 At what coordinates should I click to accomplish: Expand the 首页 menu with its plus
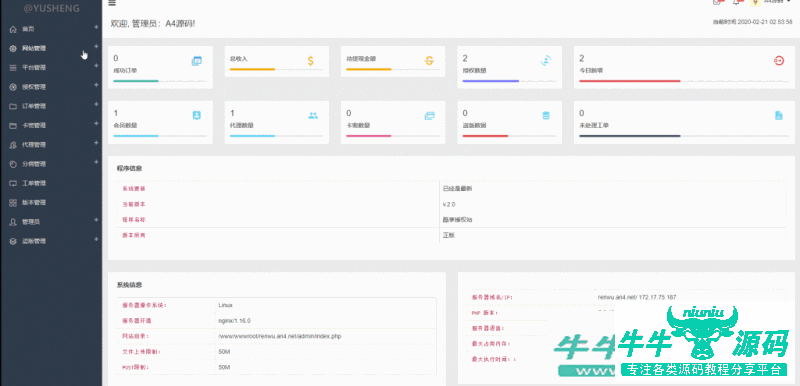point(96,27)
